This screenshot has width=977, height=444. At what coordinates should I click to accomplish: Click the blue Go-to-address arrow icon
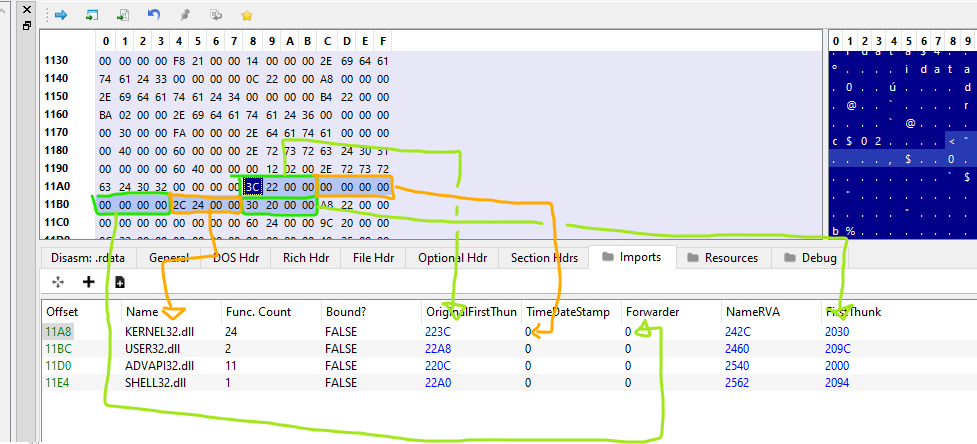(x=60, y=14)
